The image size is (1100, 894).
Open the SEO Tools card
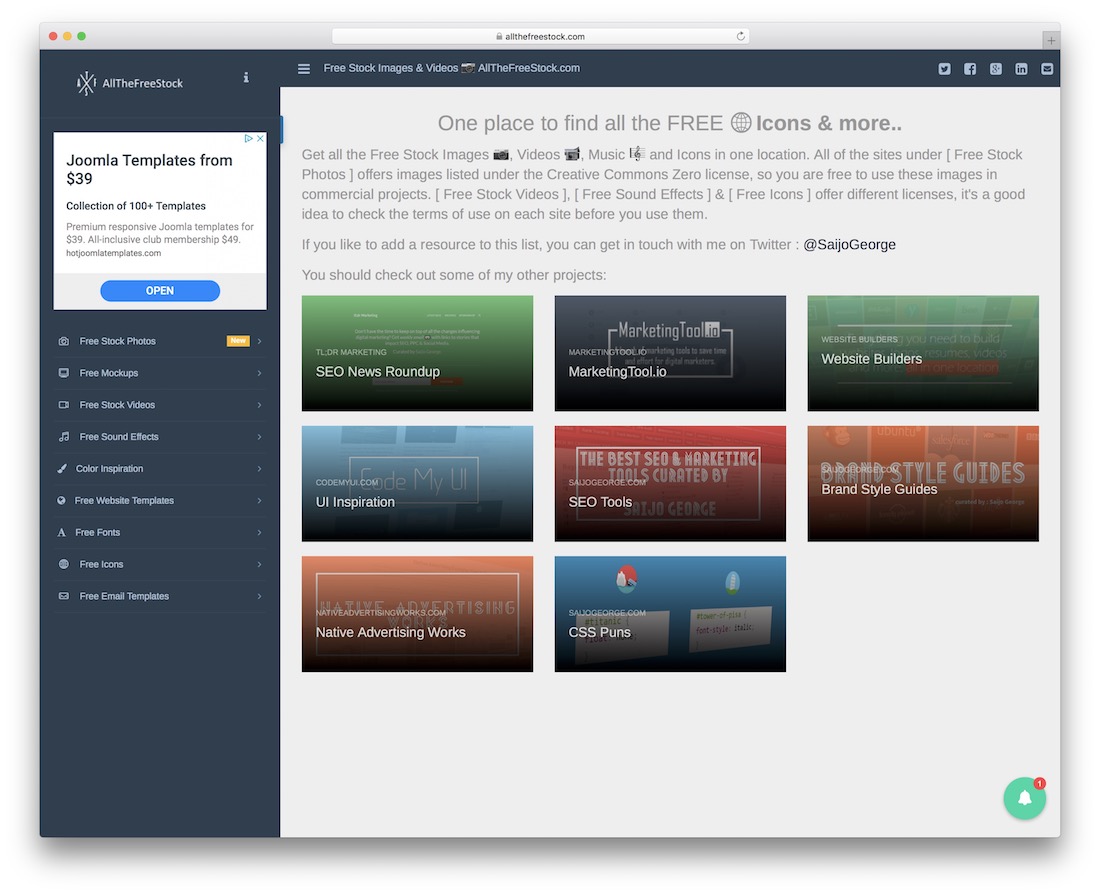click(x=670, y=483)
